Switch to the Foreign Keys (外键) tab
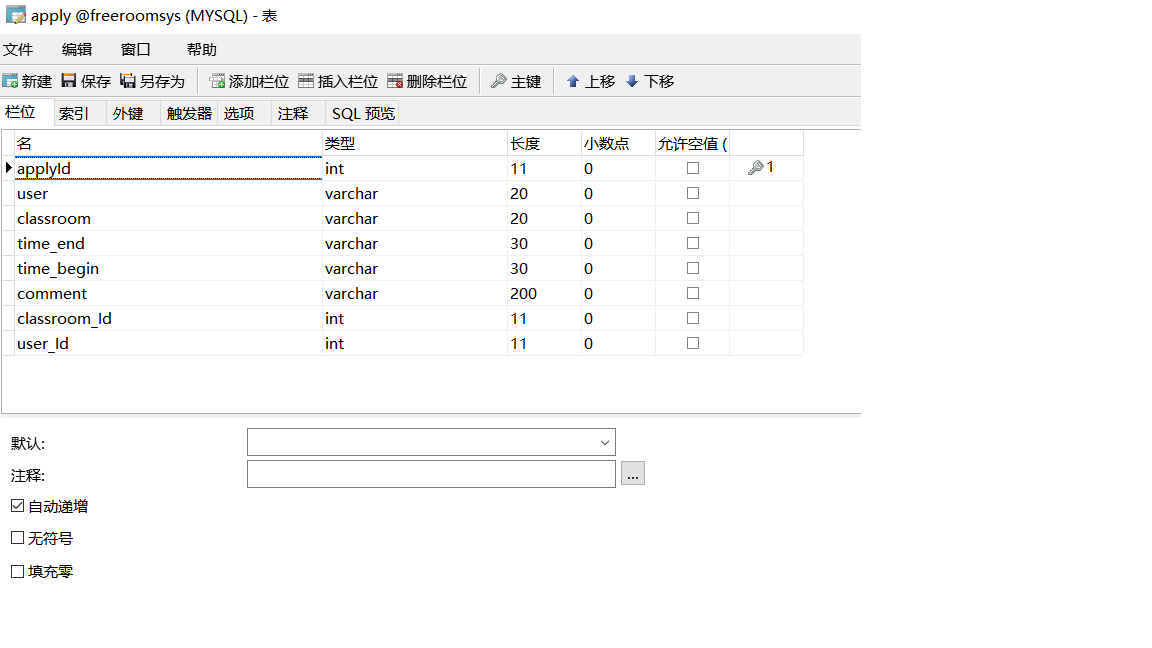This screenshot has height=648, width=1152. click(x=133, y=113)
